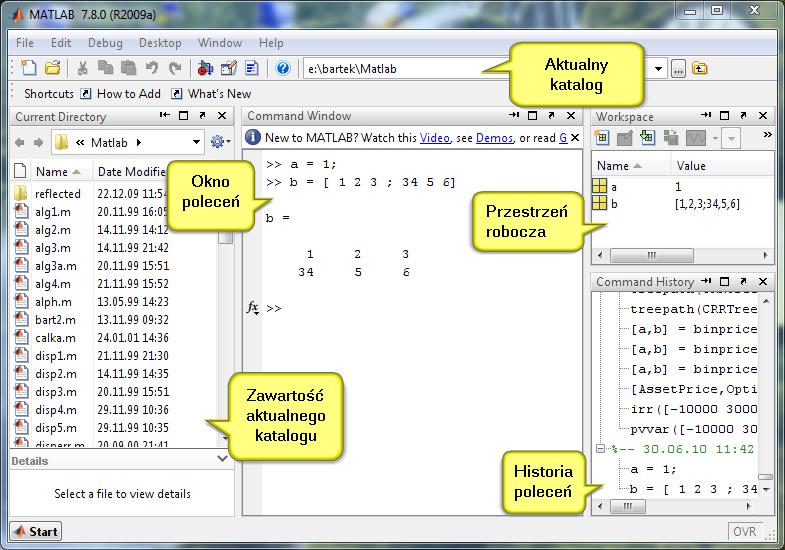Collapse the 30.06.10 session in Command History
Screen dimensions: 785x550
point(600,449)
